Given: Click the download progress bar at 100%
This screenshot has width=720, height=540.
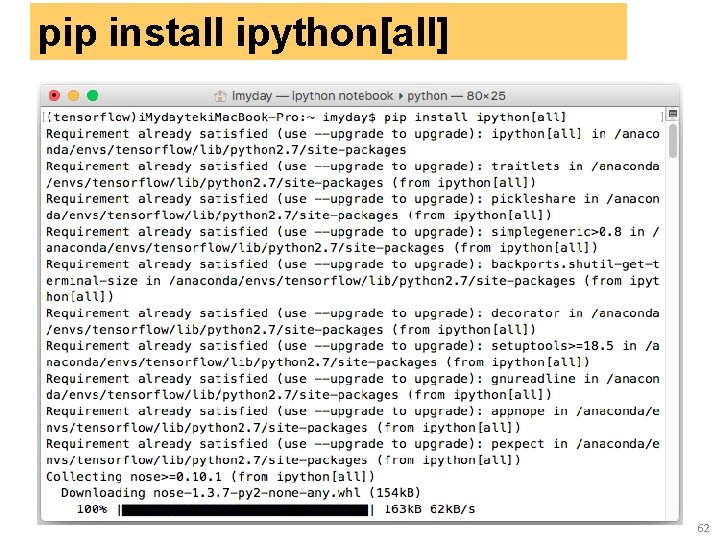Looking at the screenshot, I should (x=246, y=510).
